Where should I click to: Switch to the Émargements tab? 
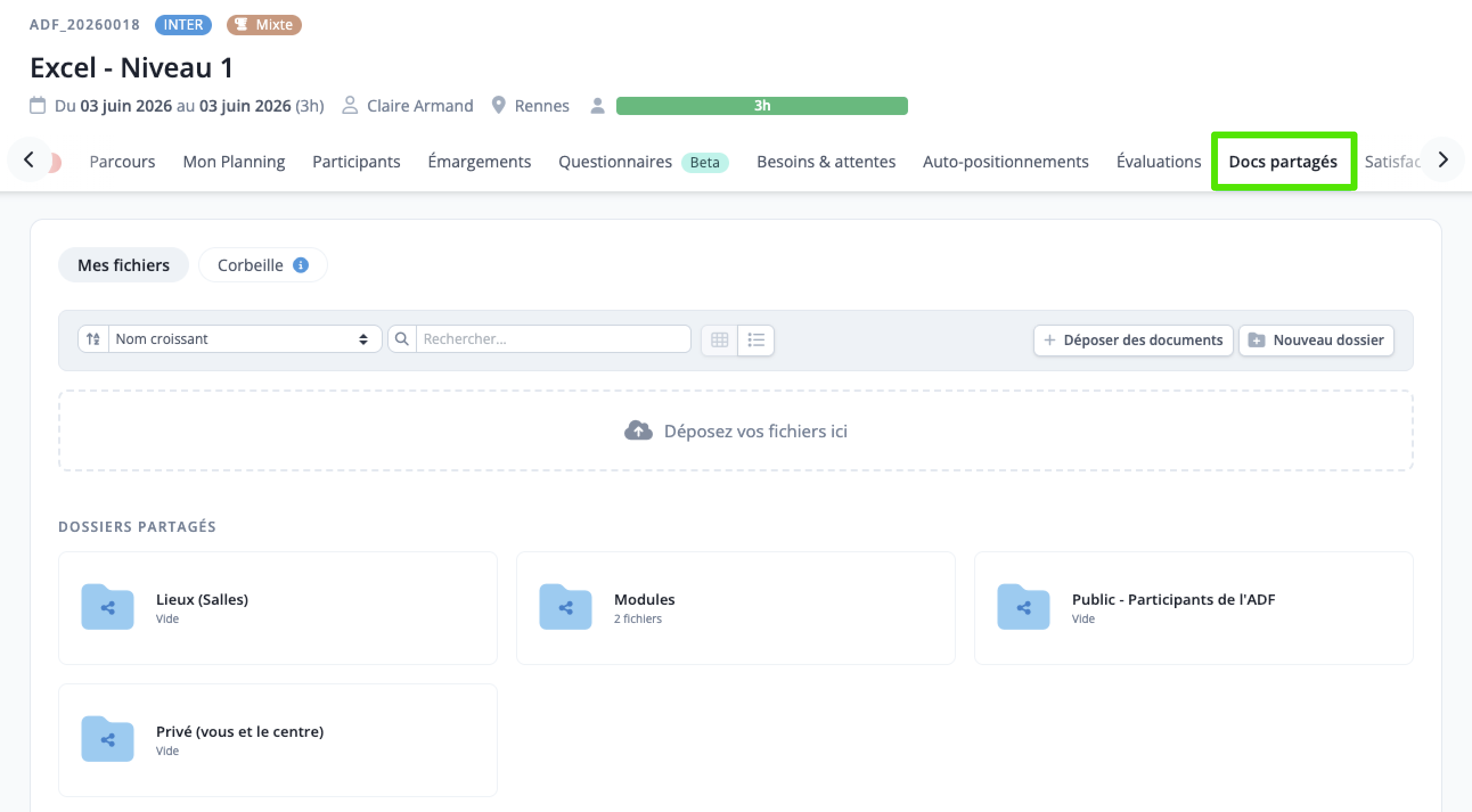[480, 162]
